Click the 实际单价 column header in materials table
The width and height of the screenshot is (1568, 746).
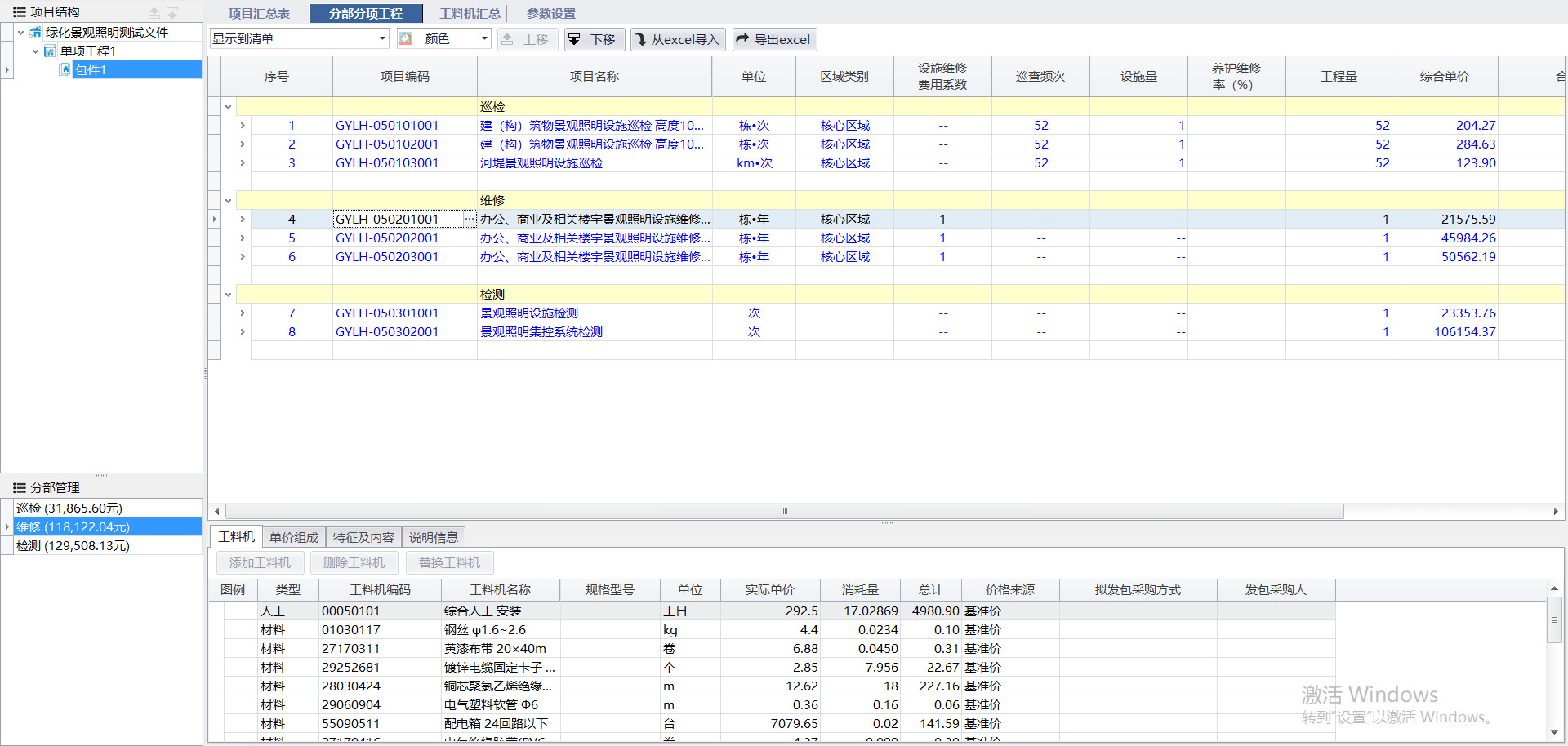point(770,590)
